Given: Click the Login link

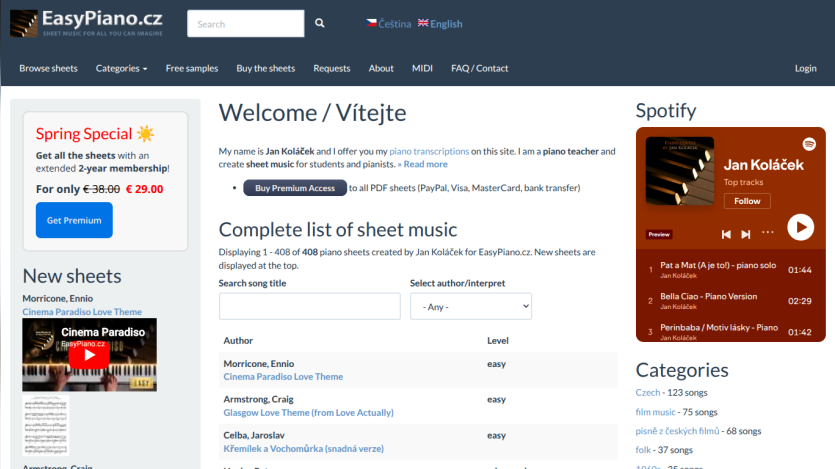Looking at the screenshot, I should coord(806,68).
